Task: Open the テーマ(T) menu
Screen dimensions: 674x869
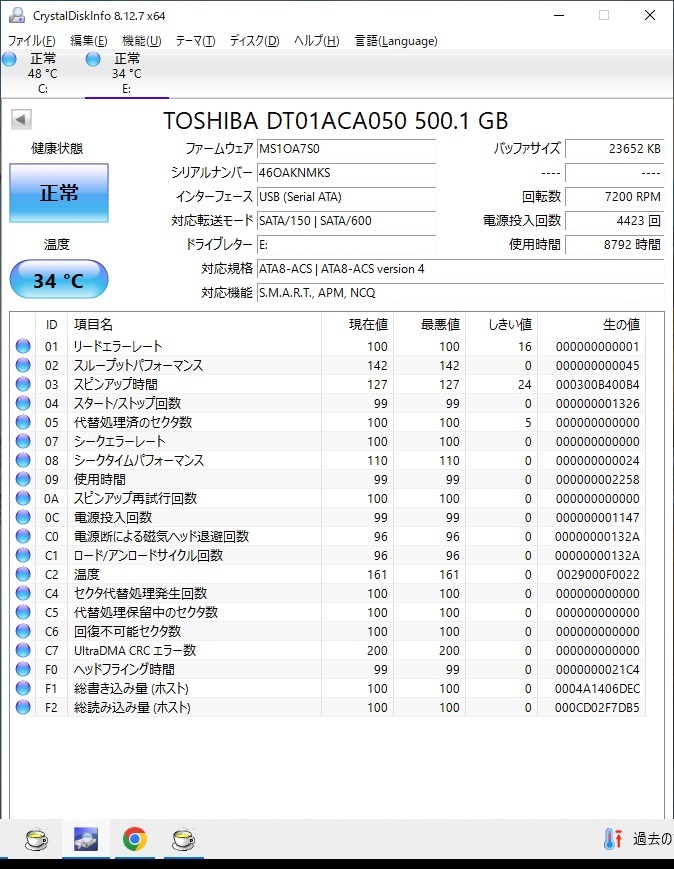Action: pyautogui.click(x=195, y=40)
